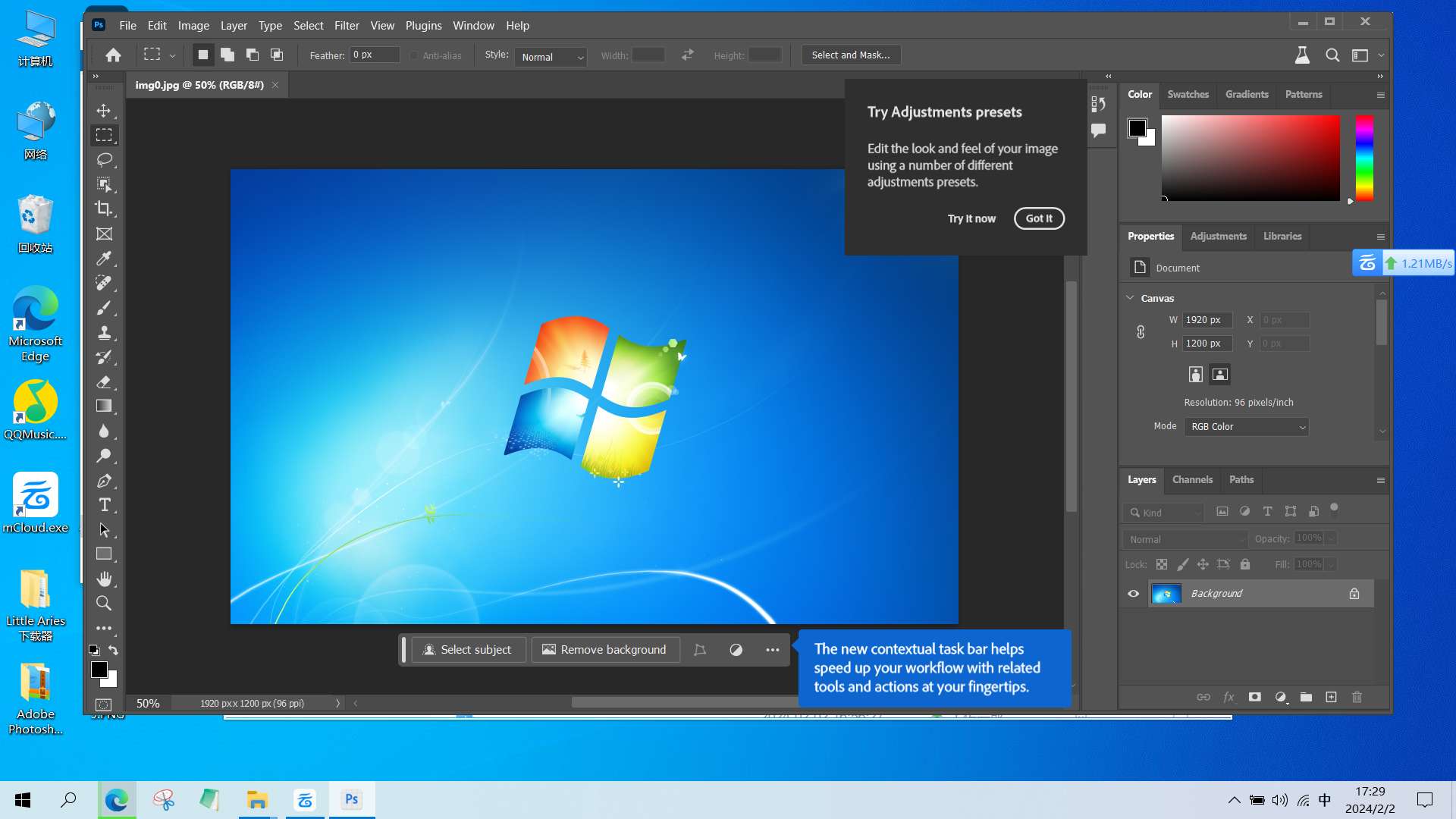Toggle Lock transparent pixels button
The image size is (1456, 819).
pyautogui.click(x=1161, y=564)
